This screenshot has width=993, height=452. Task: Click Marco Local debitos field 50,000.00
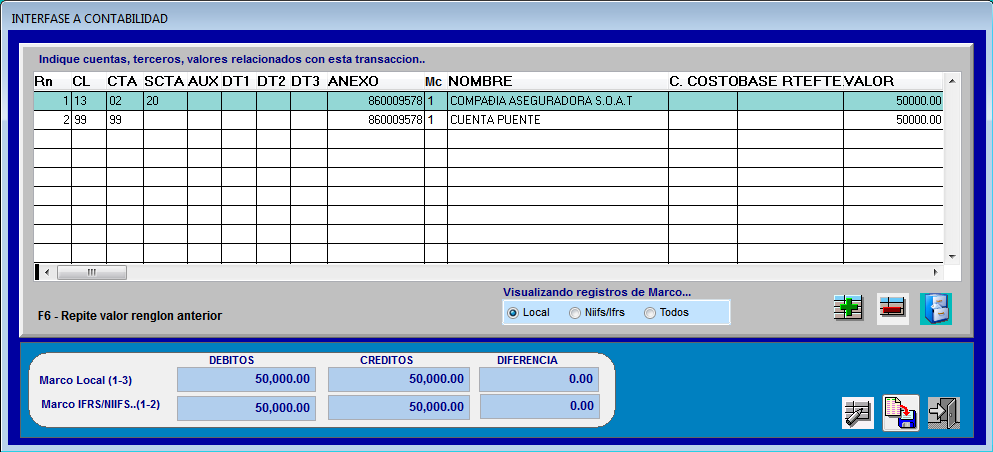click(246, 379)
